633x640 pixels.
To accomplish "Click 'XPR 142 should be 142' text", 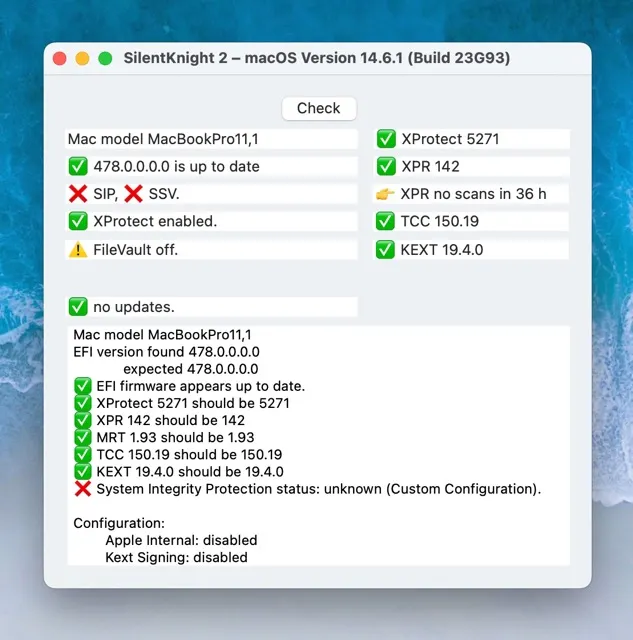I will (171, 420).
